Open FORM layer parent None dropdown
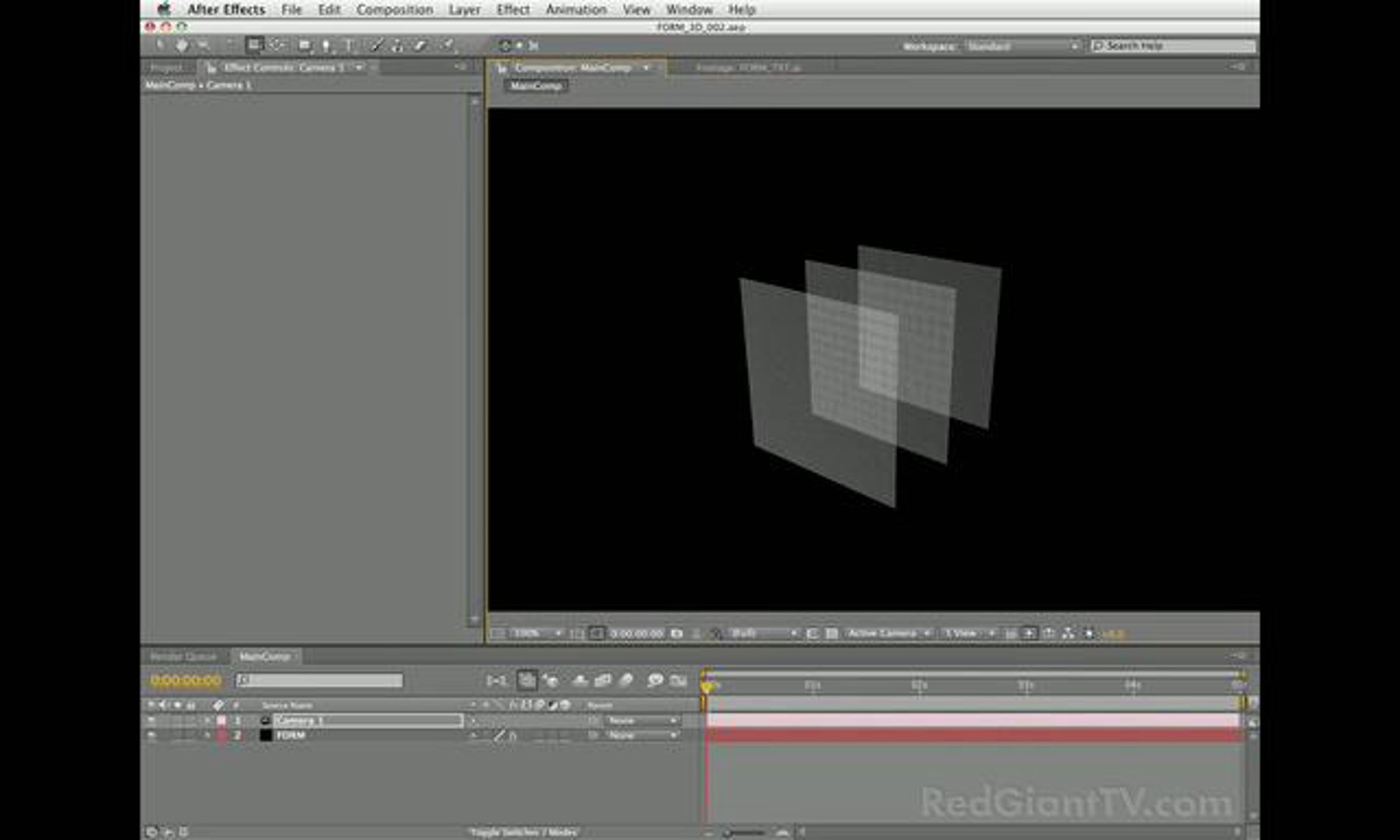Viewport: 1400px width, 840px height. [641, 736]
